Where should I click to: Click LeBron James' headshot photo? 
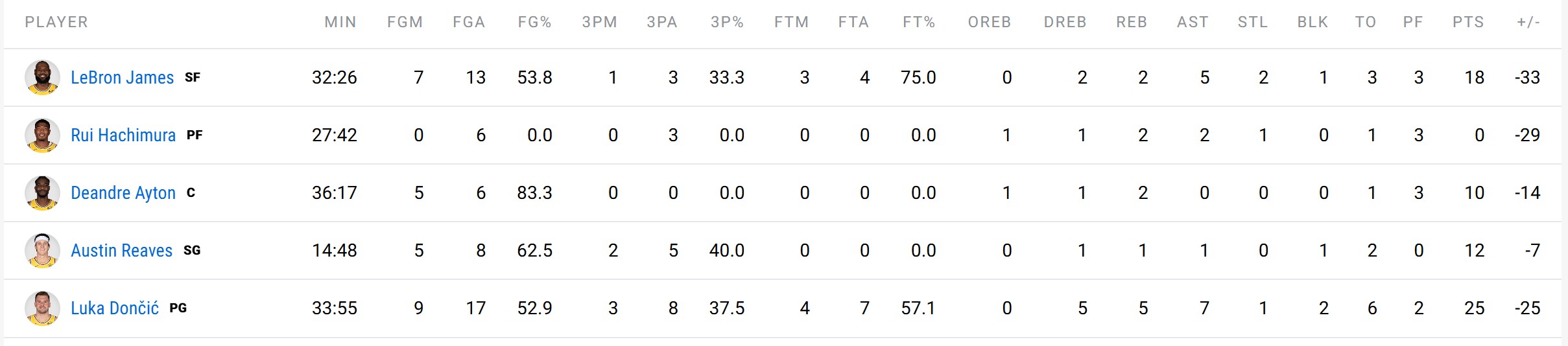tap(42, 77)
